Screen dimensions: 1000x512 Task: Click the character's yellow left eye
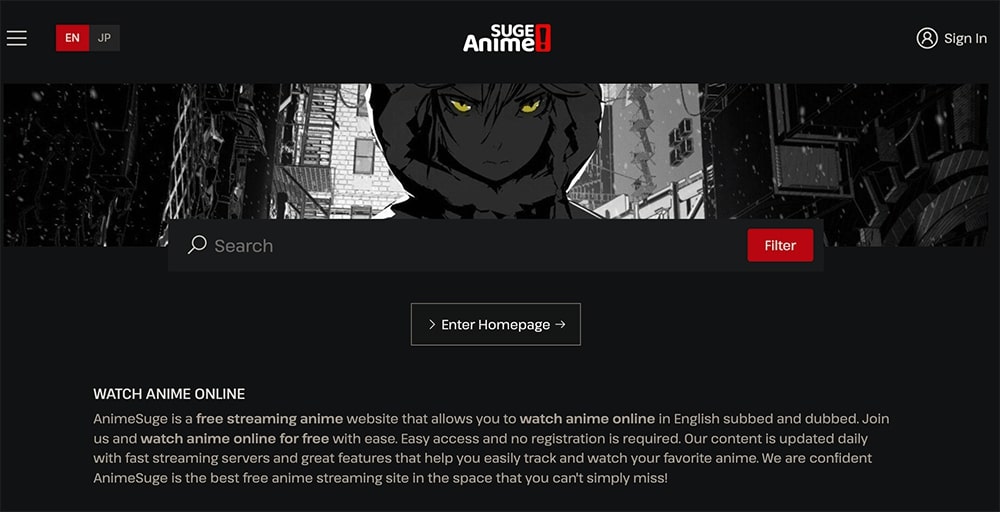pos(460,105)
